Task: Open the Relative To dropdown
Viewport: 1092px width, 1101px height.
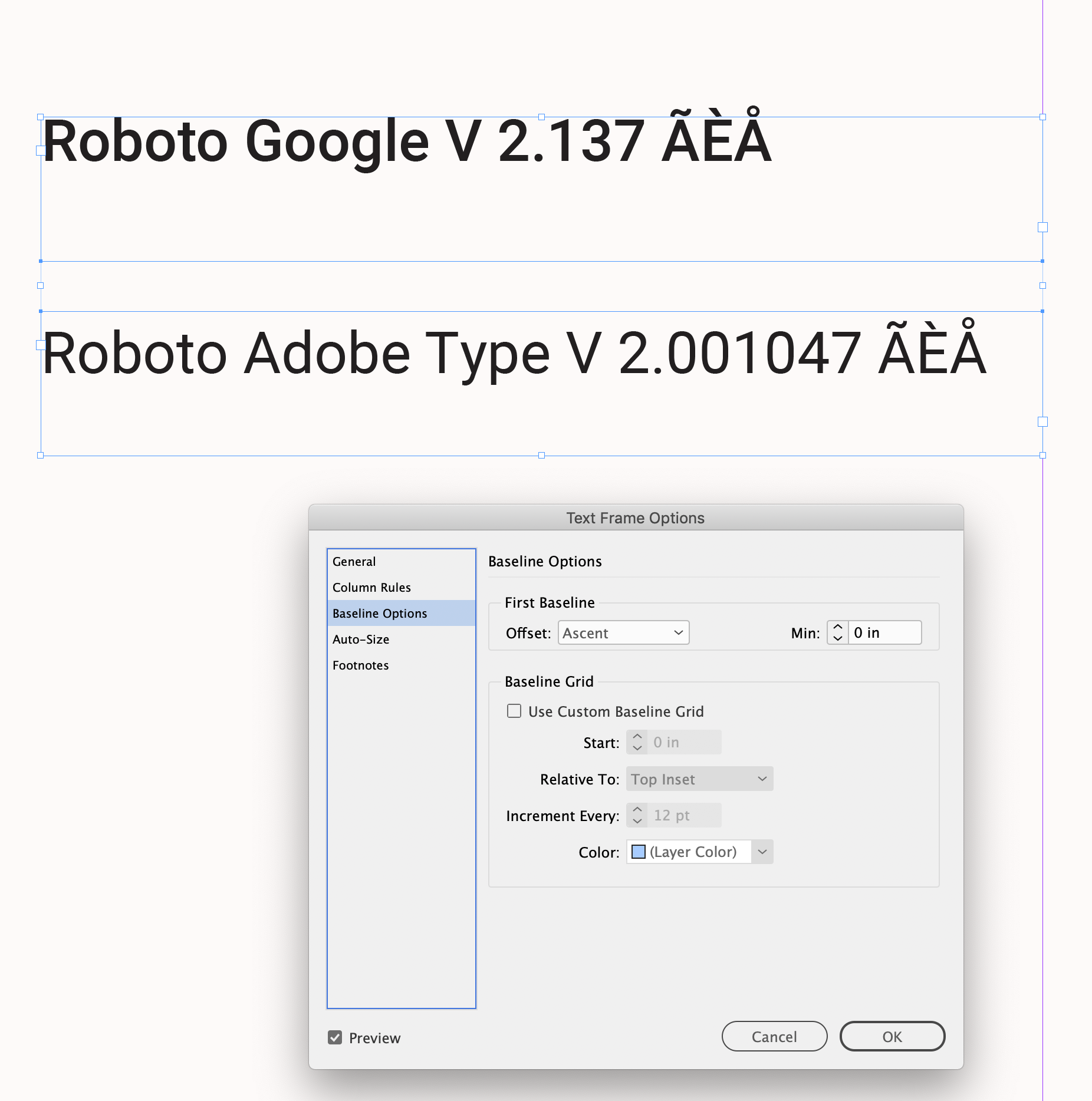Action: point(699,779)
